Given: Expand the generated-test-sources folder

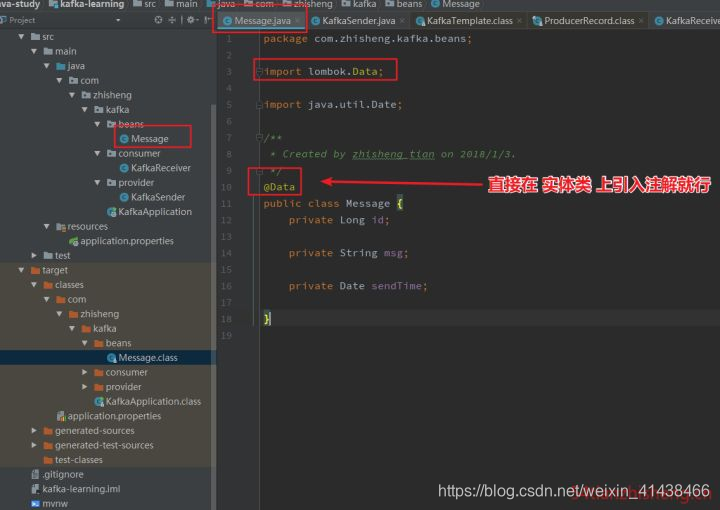Looking at the screenshot, I should tap(34, 445).
